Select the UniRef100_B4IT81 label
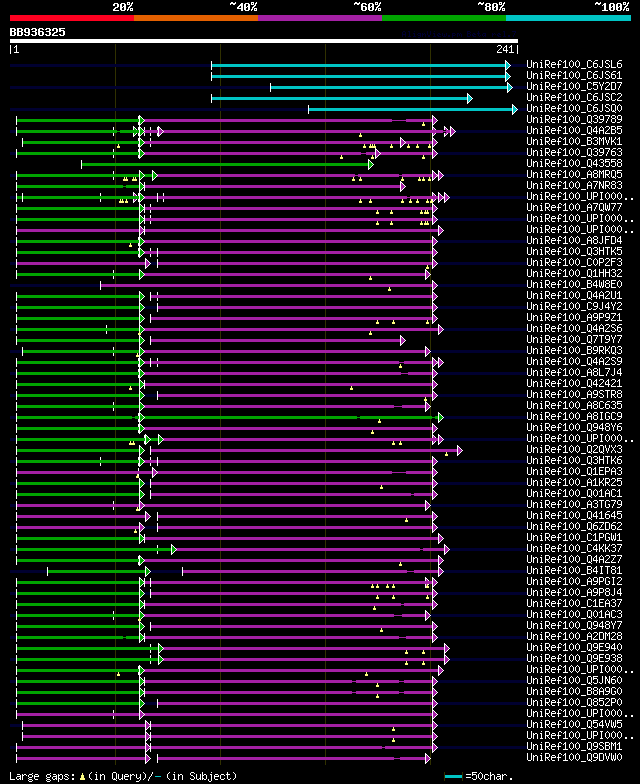This screenshot has height=784, width=640. (574, 570)
